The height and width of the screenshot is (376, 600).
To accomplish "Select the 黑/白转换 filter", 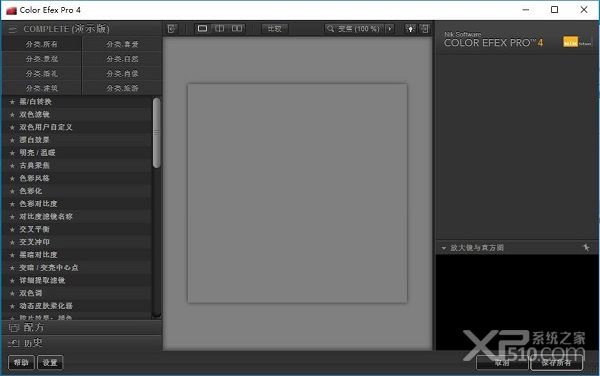I will pyautogui.click(x=77, y=102).
